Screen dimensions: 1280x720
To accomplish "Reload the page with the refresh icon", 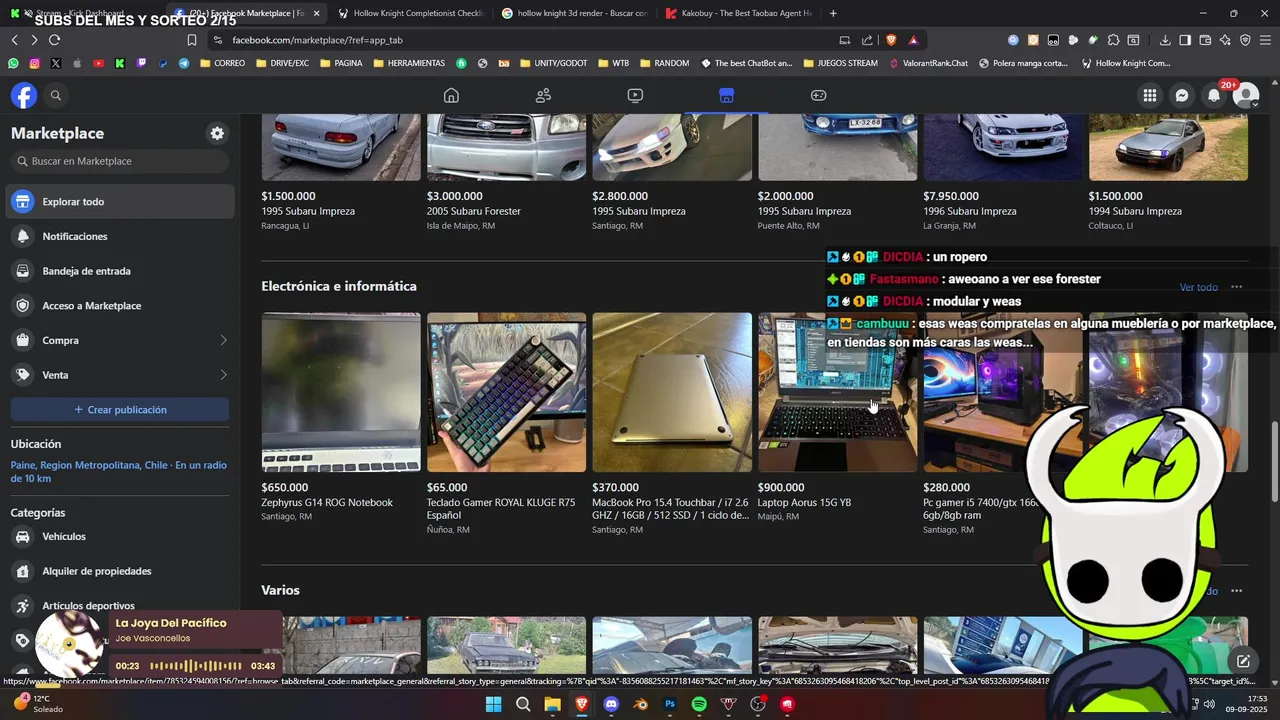I will (54, 40).
